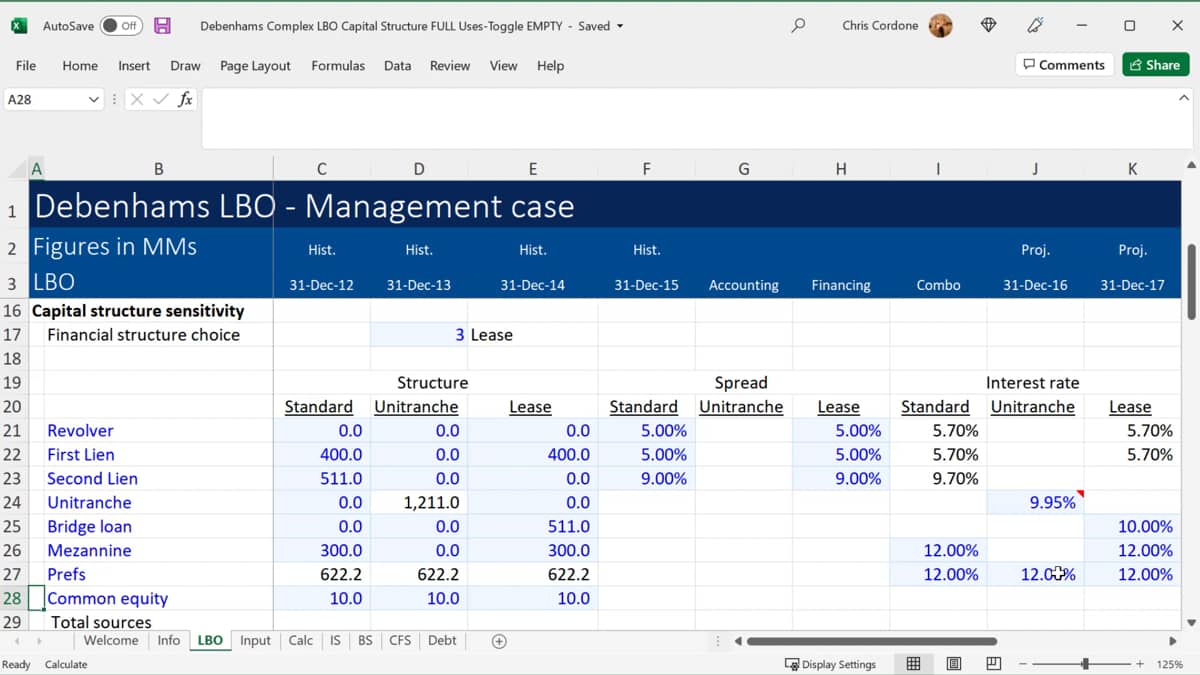Open the Saved status dropdown beside file name
Screen dimensions: 1200x675
click(620, 26)
